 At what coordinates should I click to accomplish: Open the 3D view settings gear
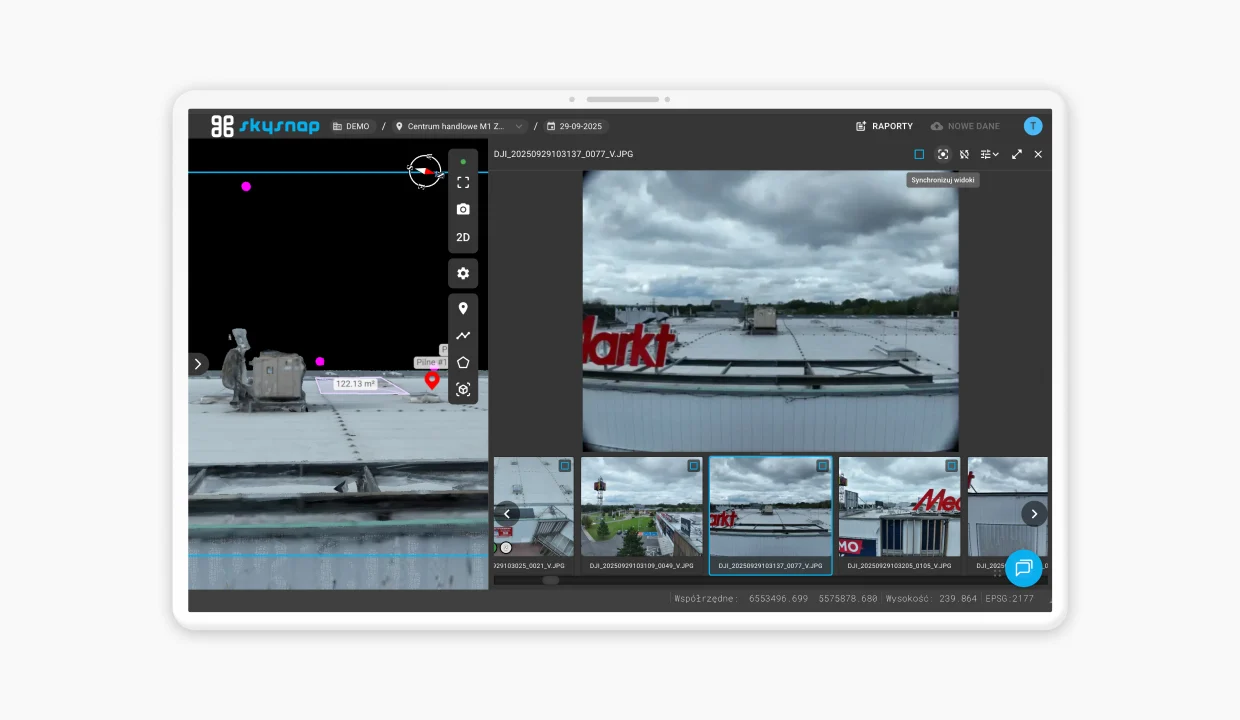point(463,273)
